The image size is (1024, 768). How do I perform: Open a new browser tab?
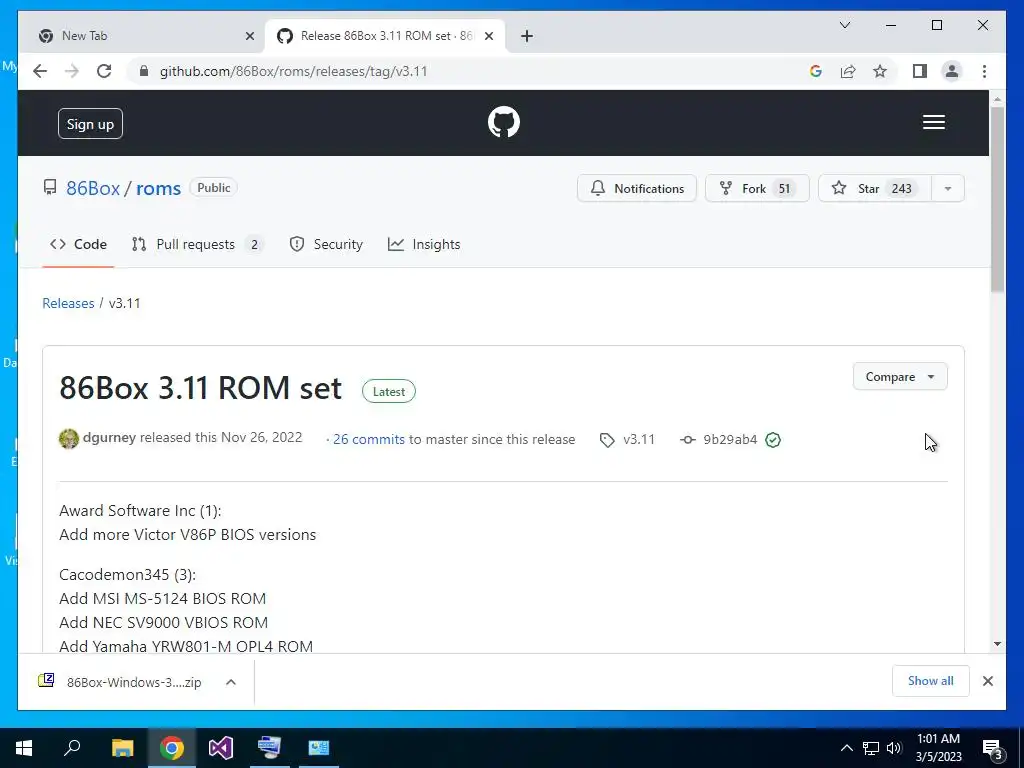[x=526, y=36]
